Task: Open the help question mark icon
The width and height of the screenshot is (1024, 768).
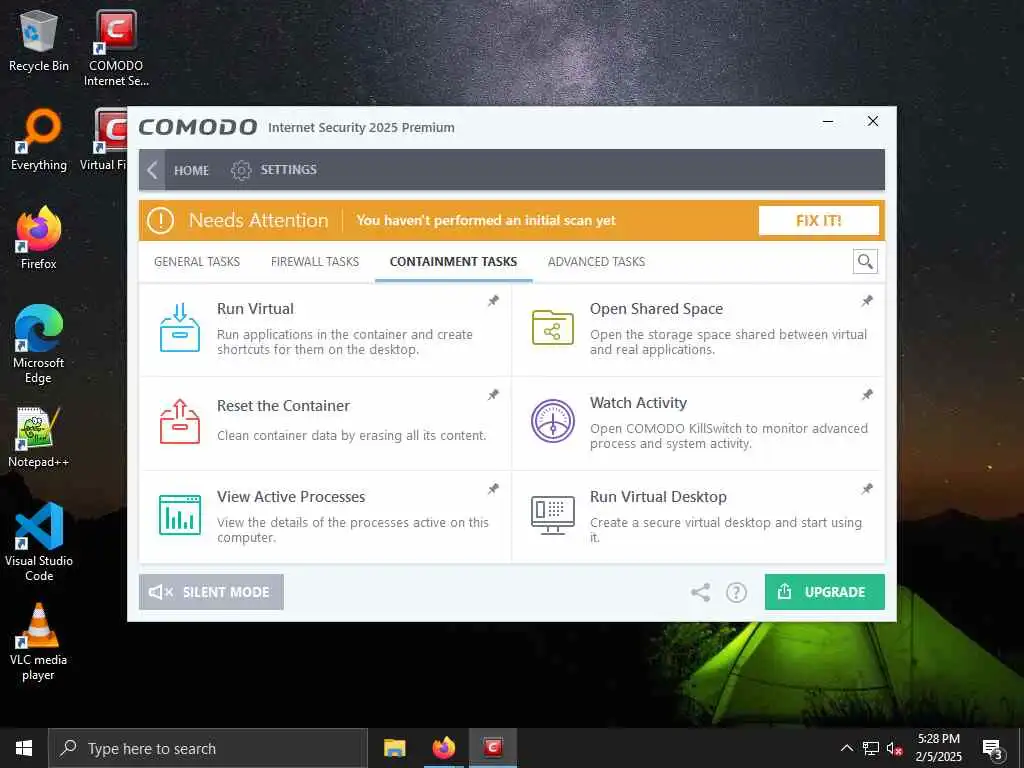Action: click(736, 592)
